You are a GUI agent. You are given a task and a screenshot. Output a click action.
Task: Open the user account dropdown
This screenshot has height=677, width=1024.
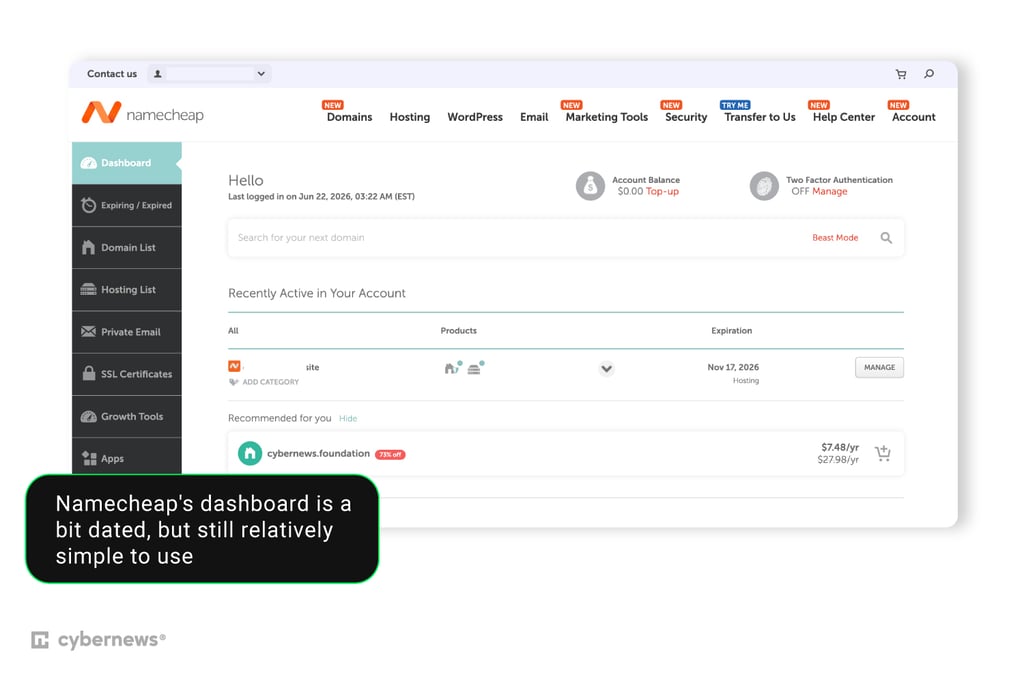(209, 74)
